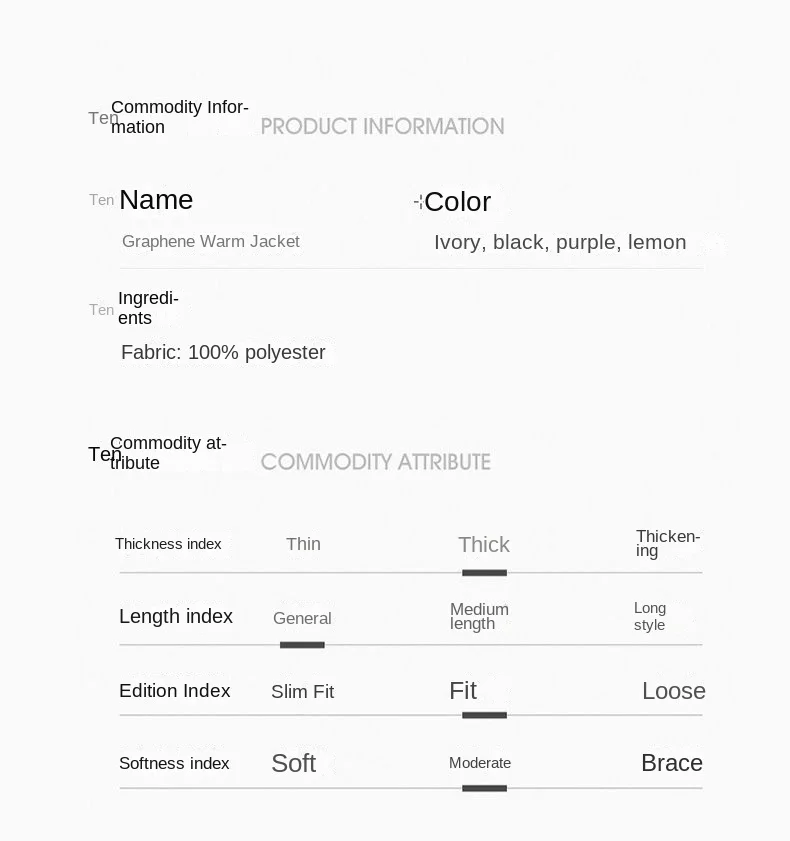Viewport: 790px width, 841px height.
Task: Click the marker bar on the edition scale
Action: pos(484,715)
